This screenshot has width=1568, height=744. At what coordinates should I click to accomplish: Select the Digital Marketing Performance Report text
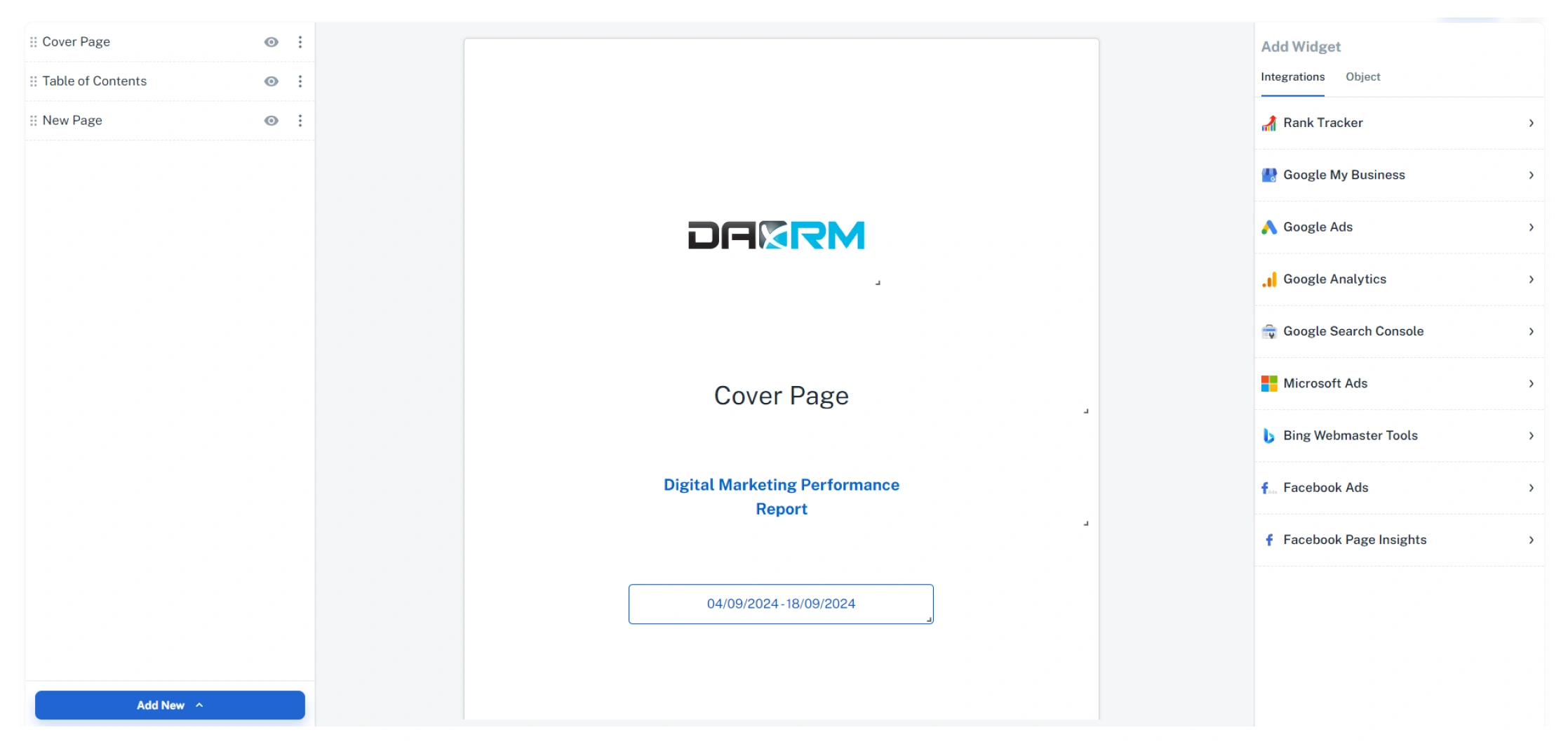[x=781, y=497]
